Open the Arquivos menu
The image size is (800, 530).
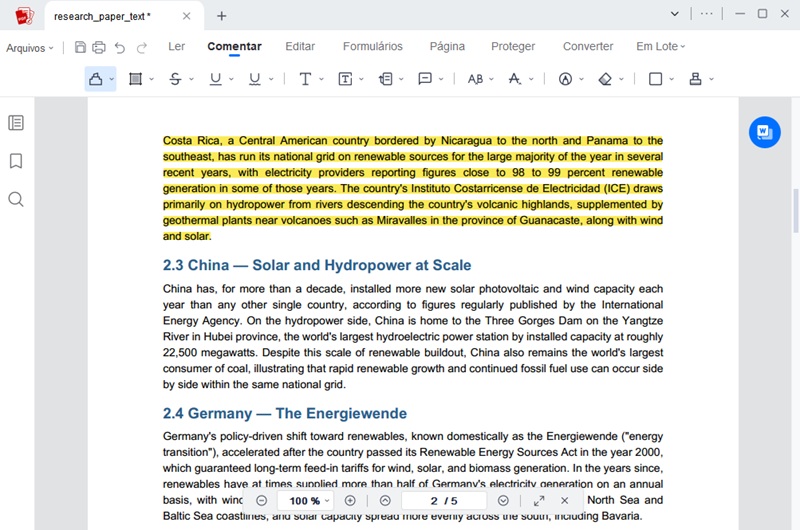tap(30, 48)
